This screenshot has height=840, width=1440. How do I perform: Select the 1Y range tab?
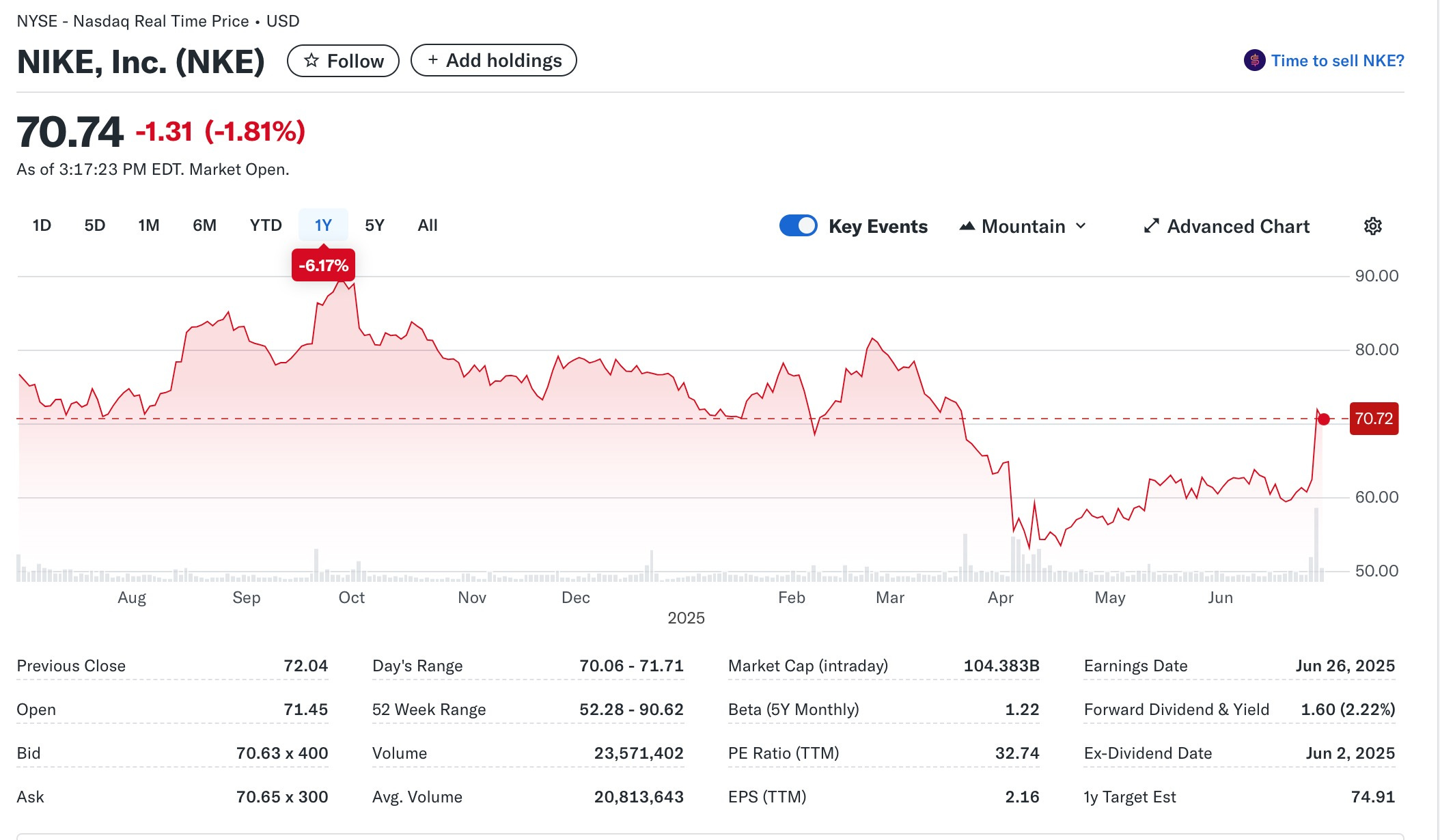point(323,225)
